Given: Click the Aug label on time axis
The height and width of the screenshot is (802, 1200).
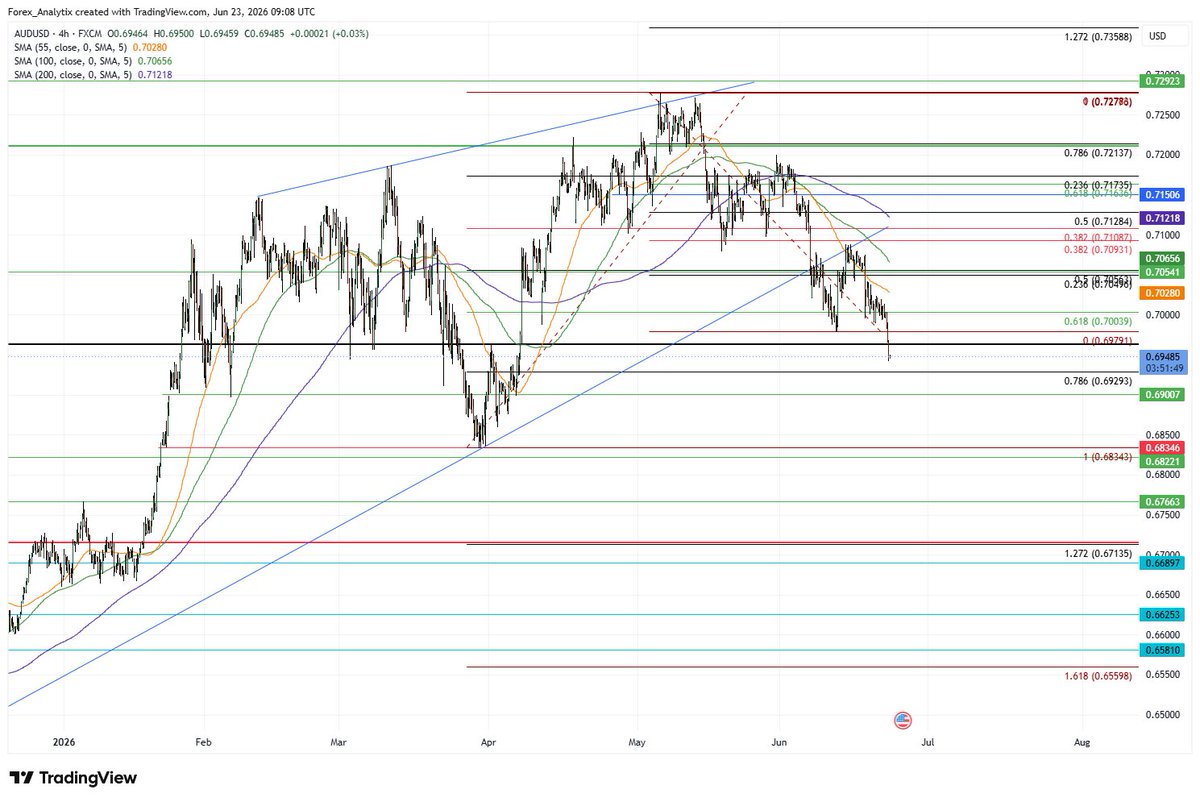Looking at the screenshot, I should 1081,743.
